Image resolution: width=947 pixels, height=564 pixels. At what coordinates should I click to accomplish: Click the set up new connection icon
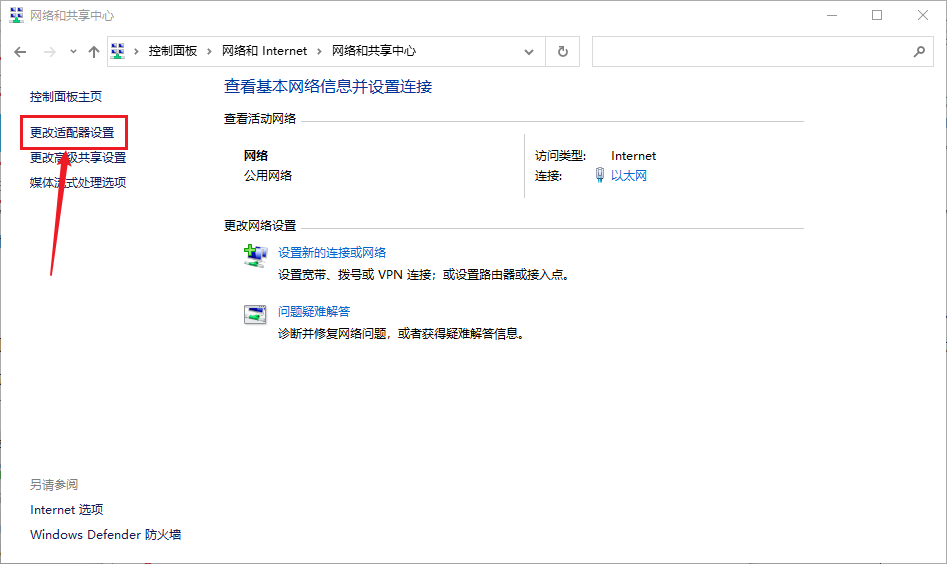tap(255, 256)
